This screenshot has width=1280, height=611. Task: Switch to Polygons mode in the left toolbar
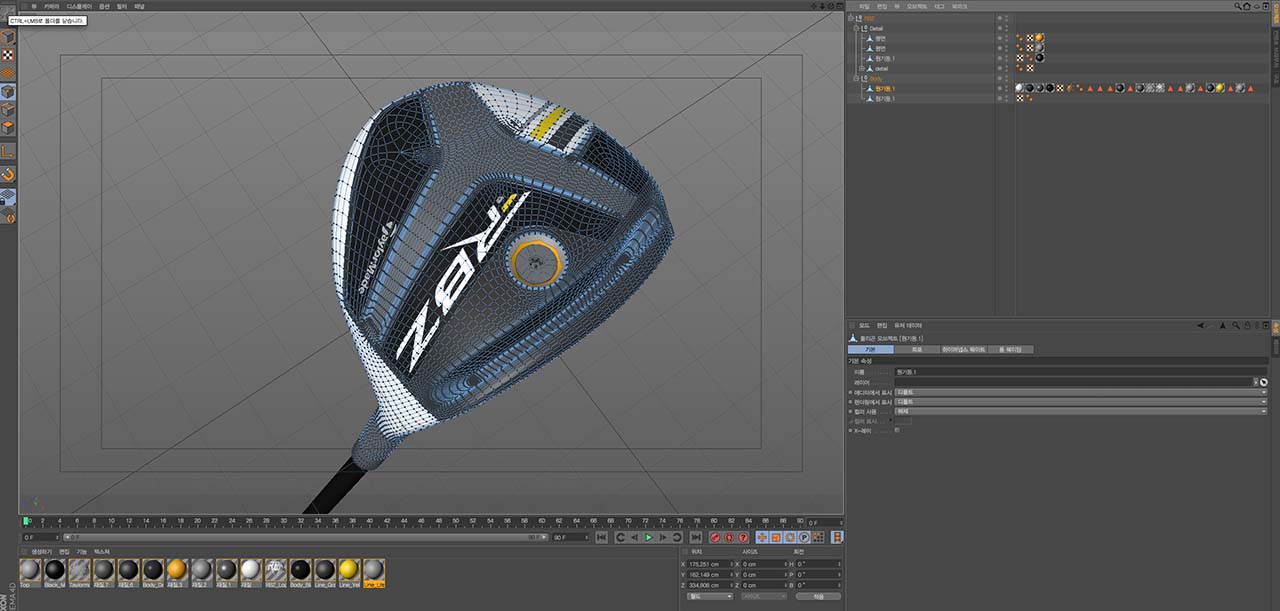pyautogui.click(x=7, y=127)
